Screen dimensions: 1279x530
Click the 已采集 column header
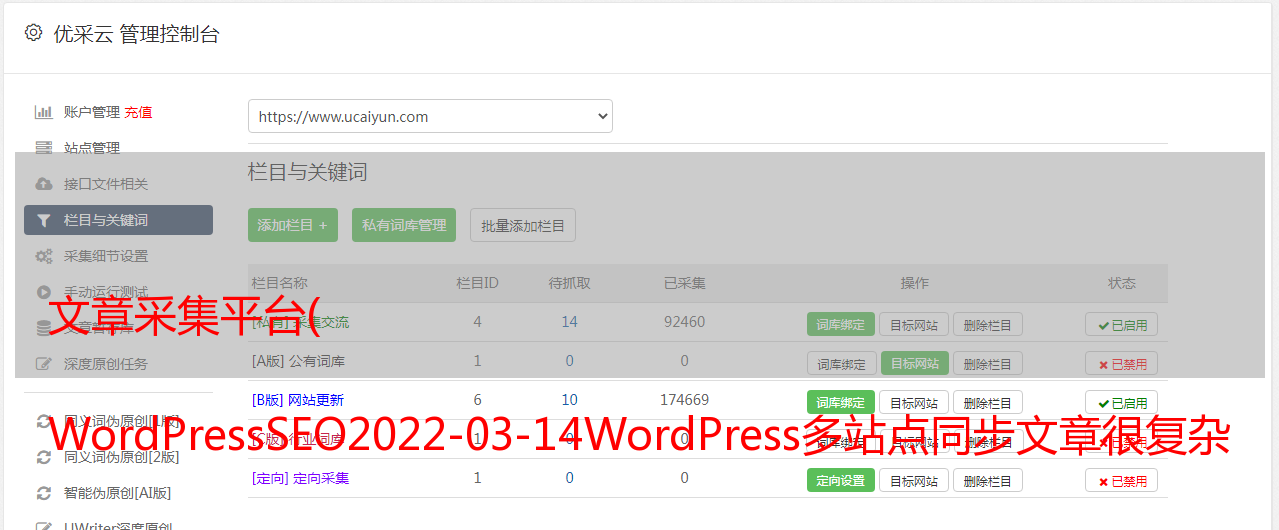(684, 283)
